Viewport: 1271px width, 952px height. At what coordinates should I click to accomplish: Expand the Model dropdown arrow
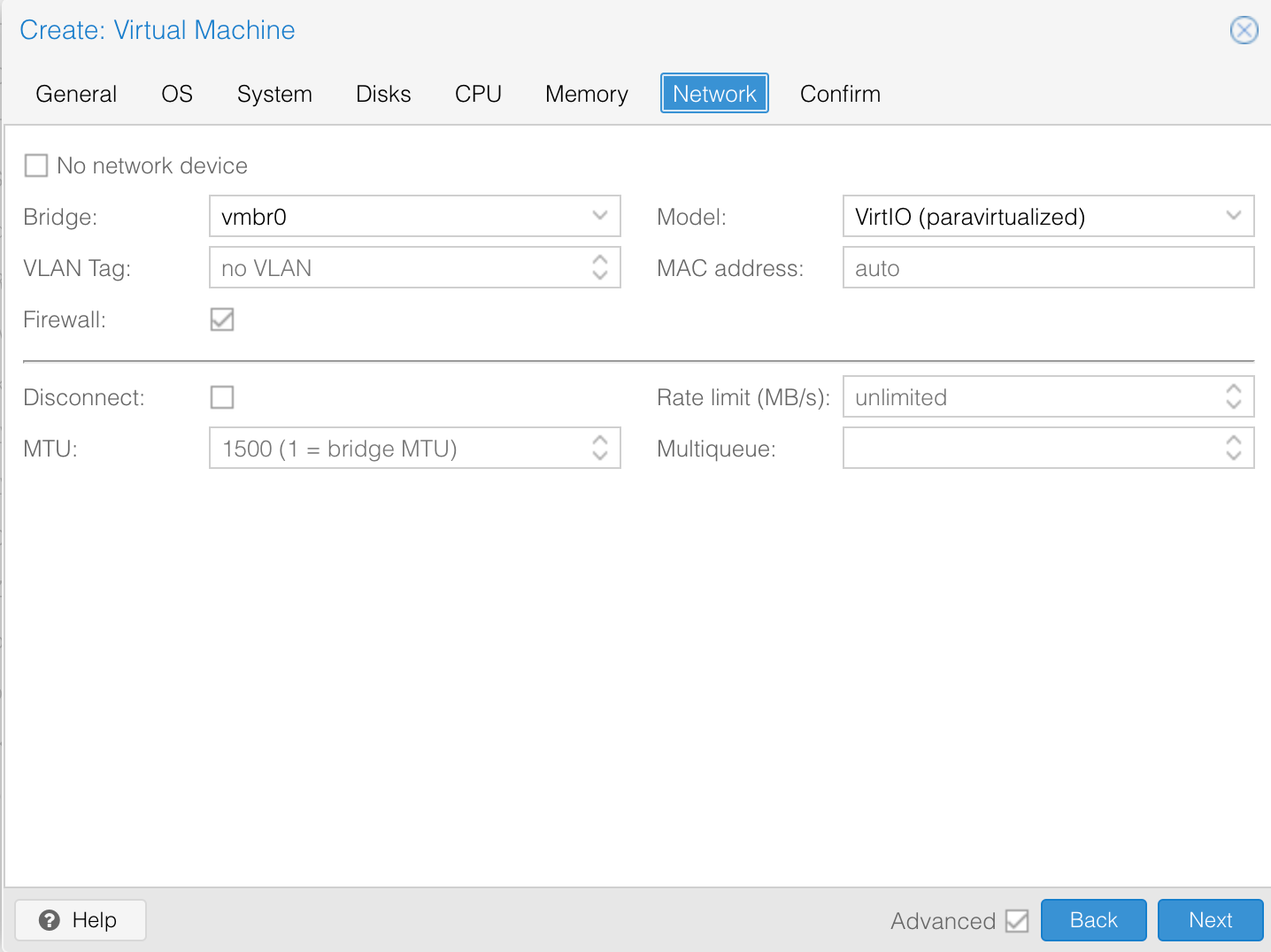click(x=1234, y=216)
